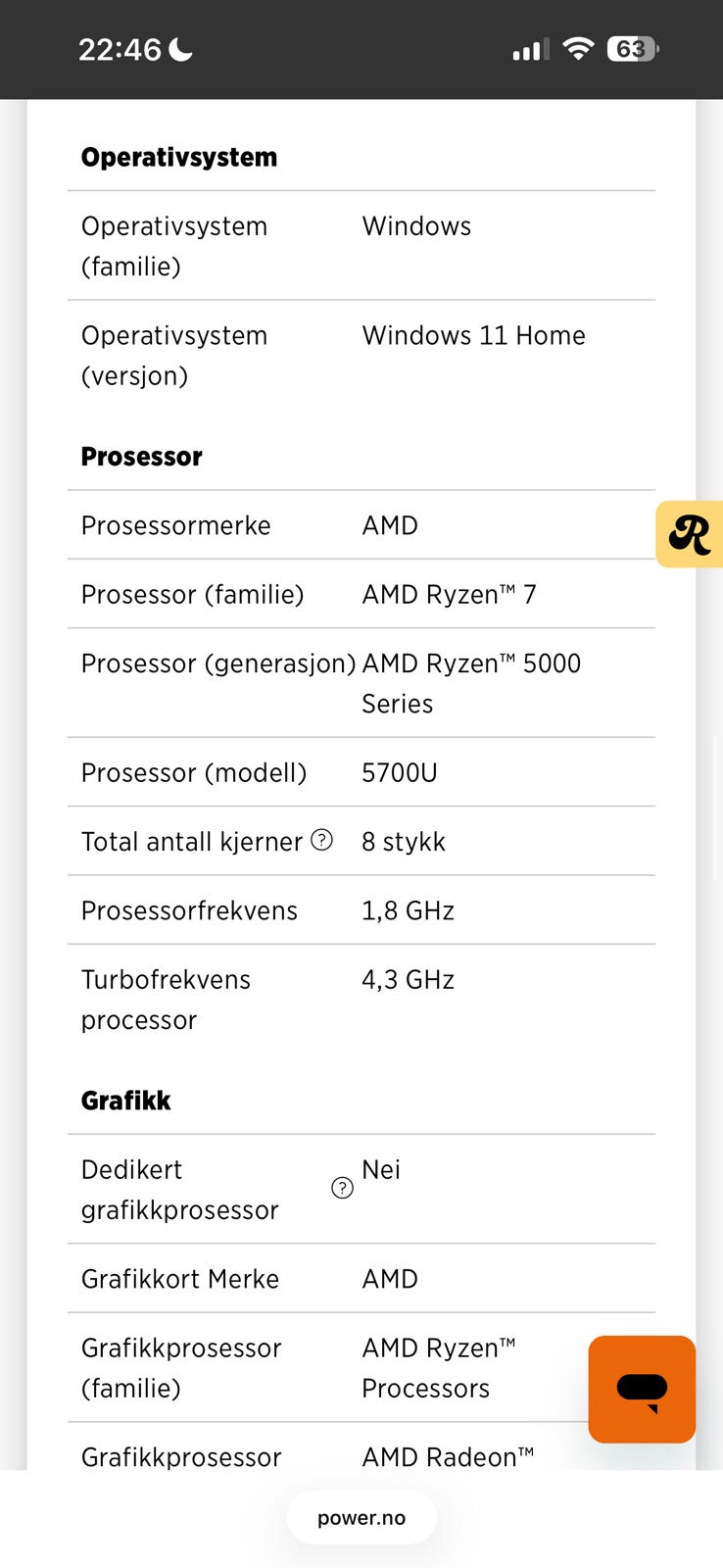
Task: Tap the Turbofrekvens 4,3 GHz value
Action: pyautogui.click(x=409, y=979)
